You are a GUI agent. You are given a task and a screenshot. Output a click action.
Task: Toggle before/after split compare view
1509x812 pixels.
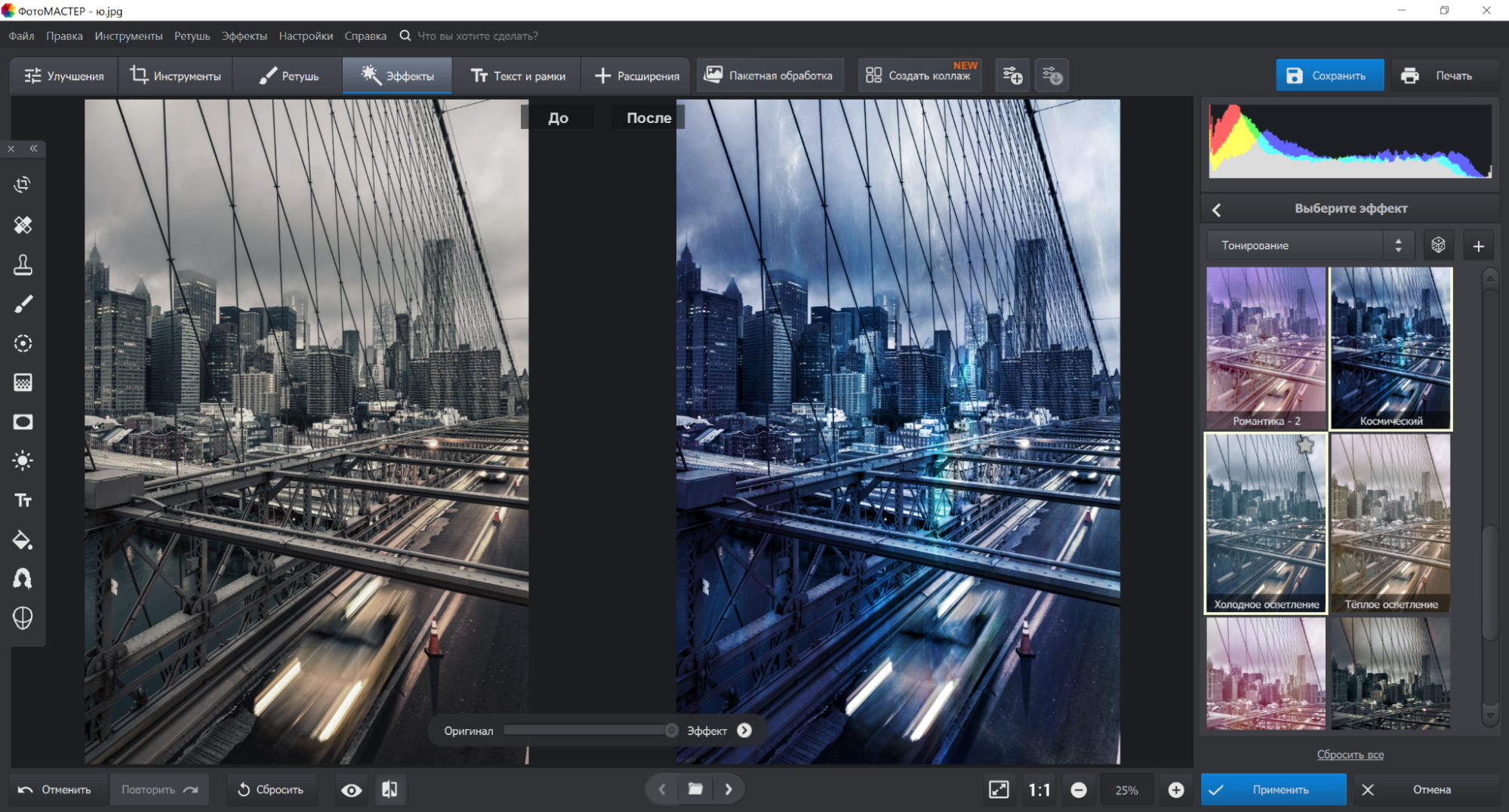pyautogui.click(x=390, y=789)
